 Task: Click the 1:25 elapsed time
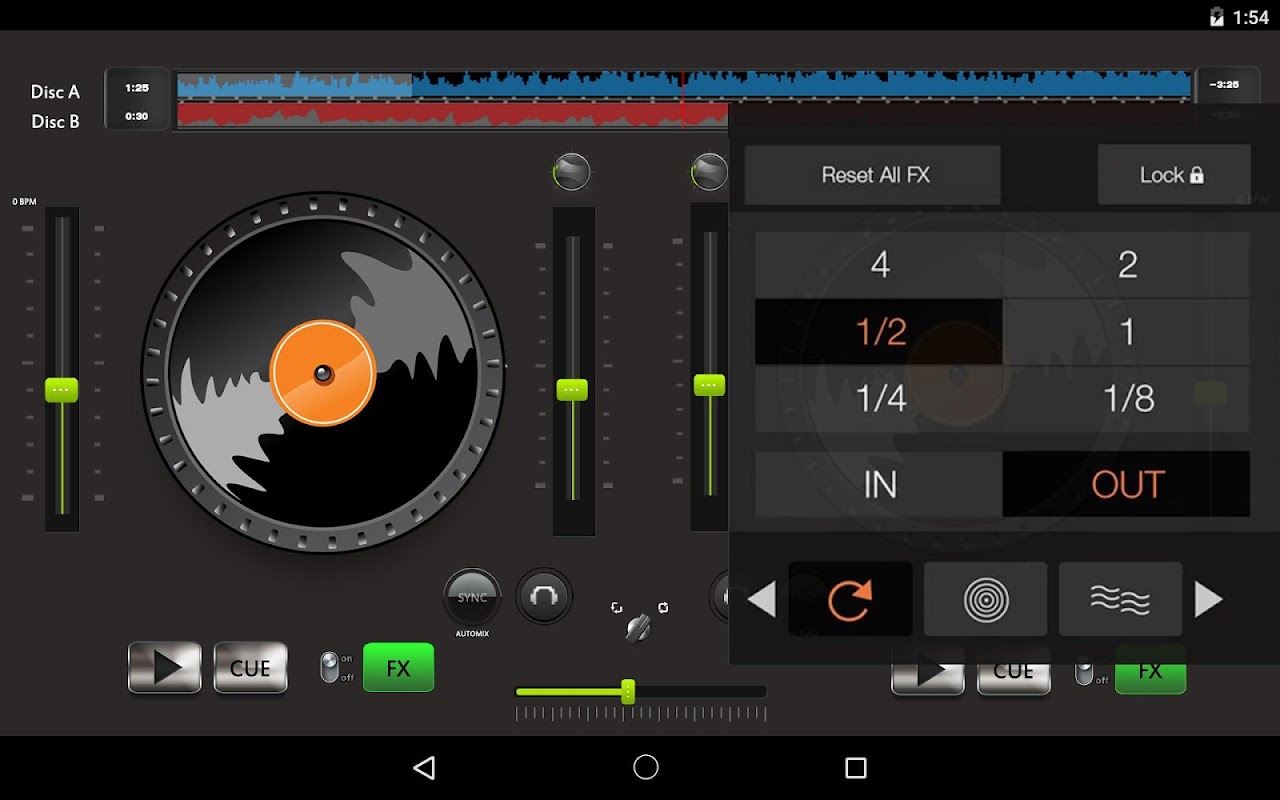point(137,88)
